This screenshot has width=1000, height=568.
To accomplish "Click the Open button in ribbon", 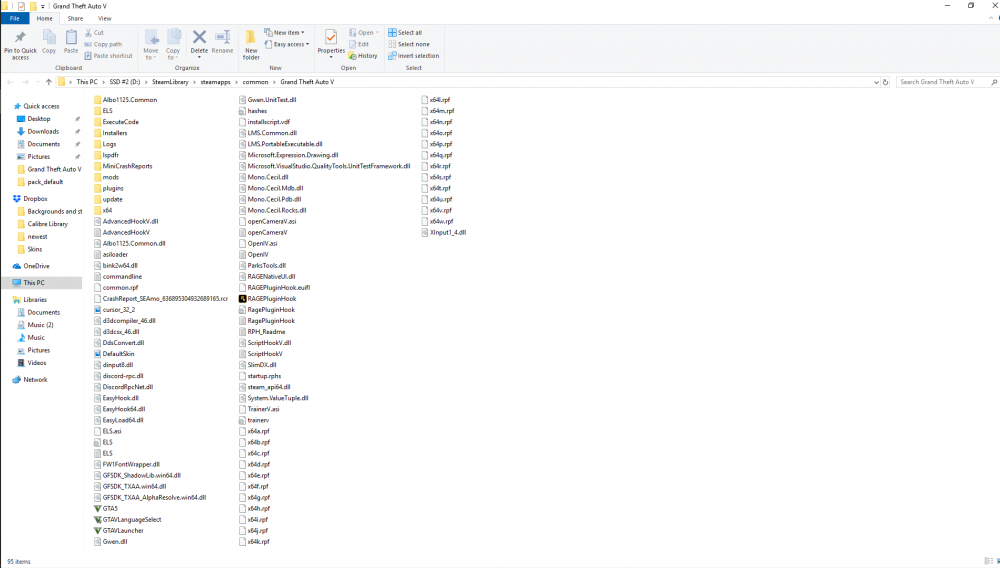I will (x=364, y=33).
